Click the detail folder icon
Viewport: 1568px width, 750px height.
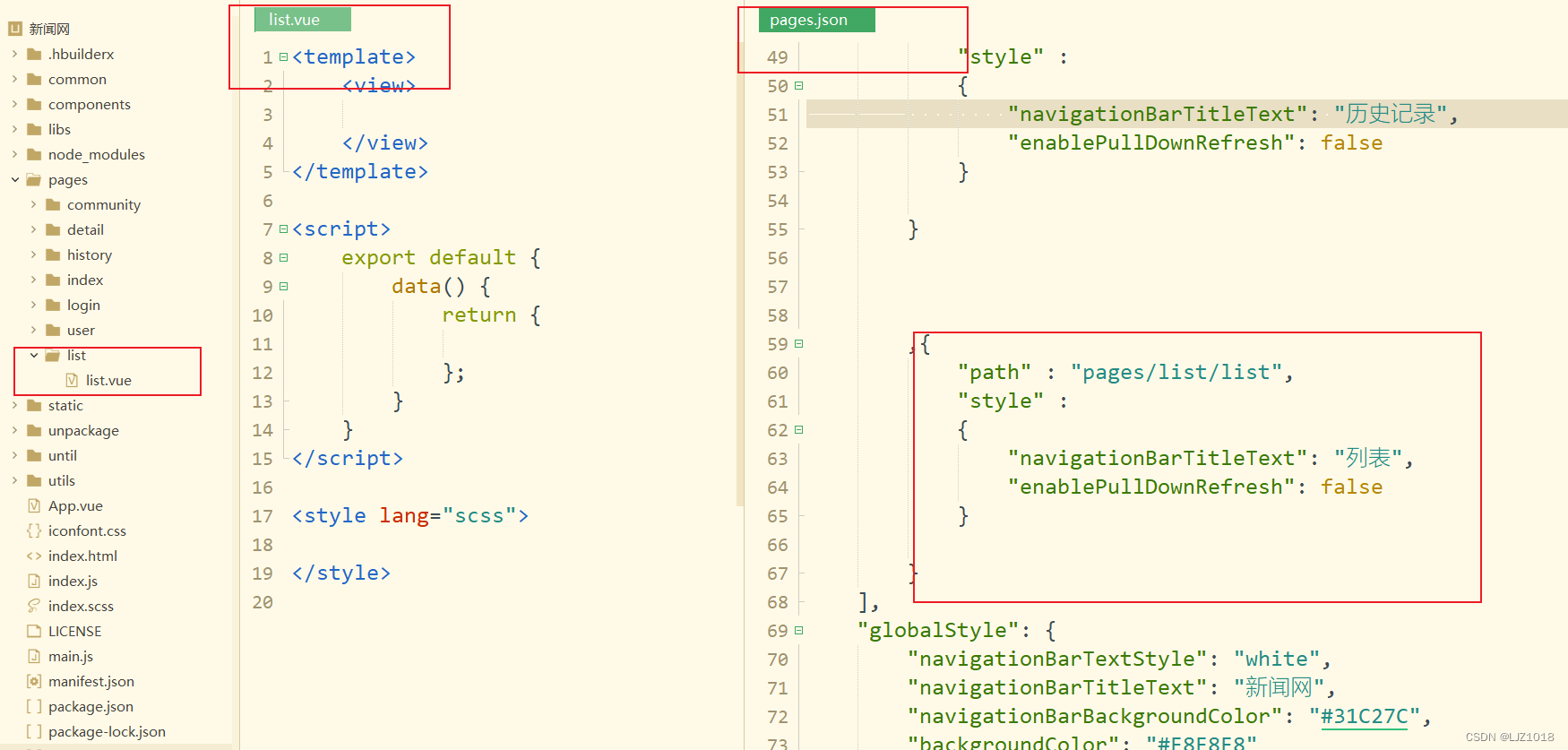53,229
